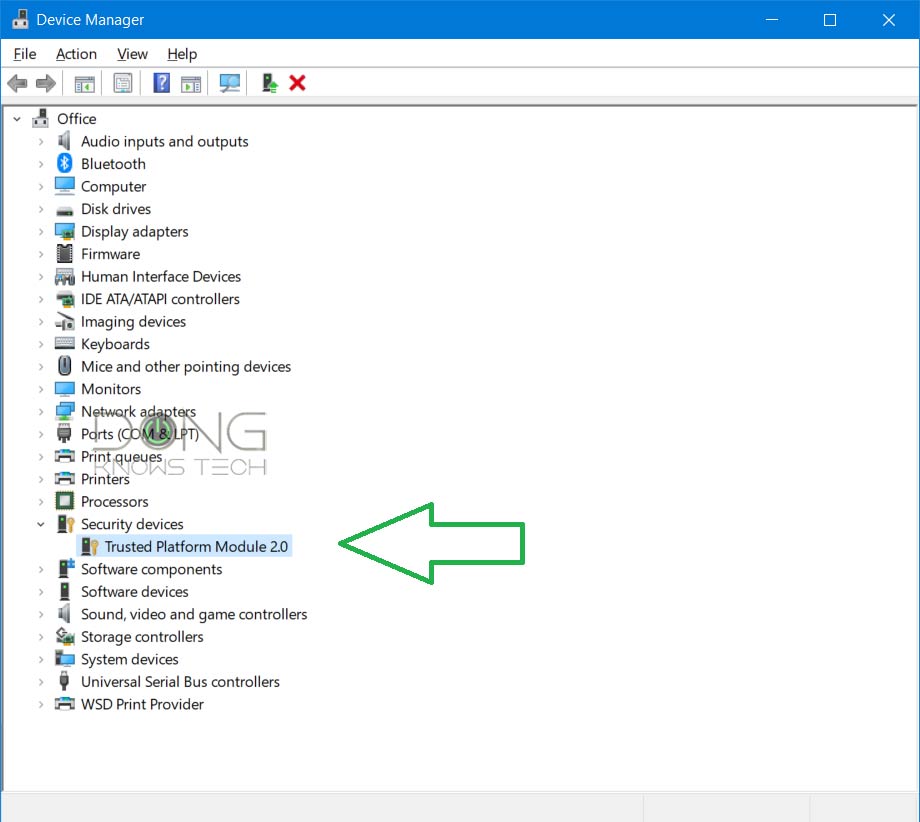Click the Bluetooth category icon

(65, 163)
